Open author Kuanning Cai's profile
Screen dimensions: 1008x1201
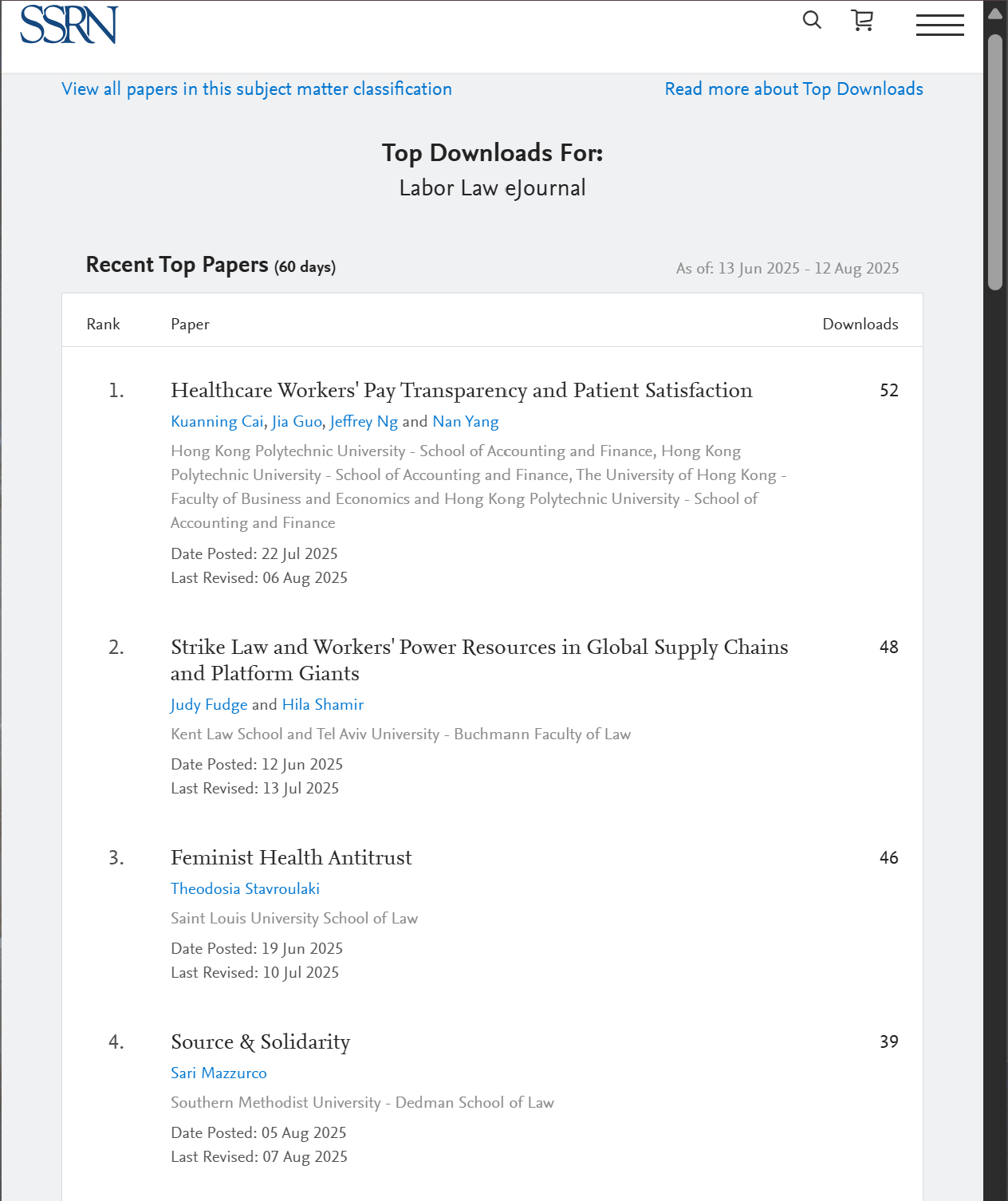pos(217,422)
